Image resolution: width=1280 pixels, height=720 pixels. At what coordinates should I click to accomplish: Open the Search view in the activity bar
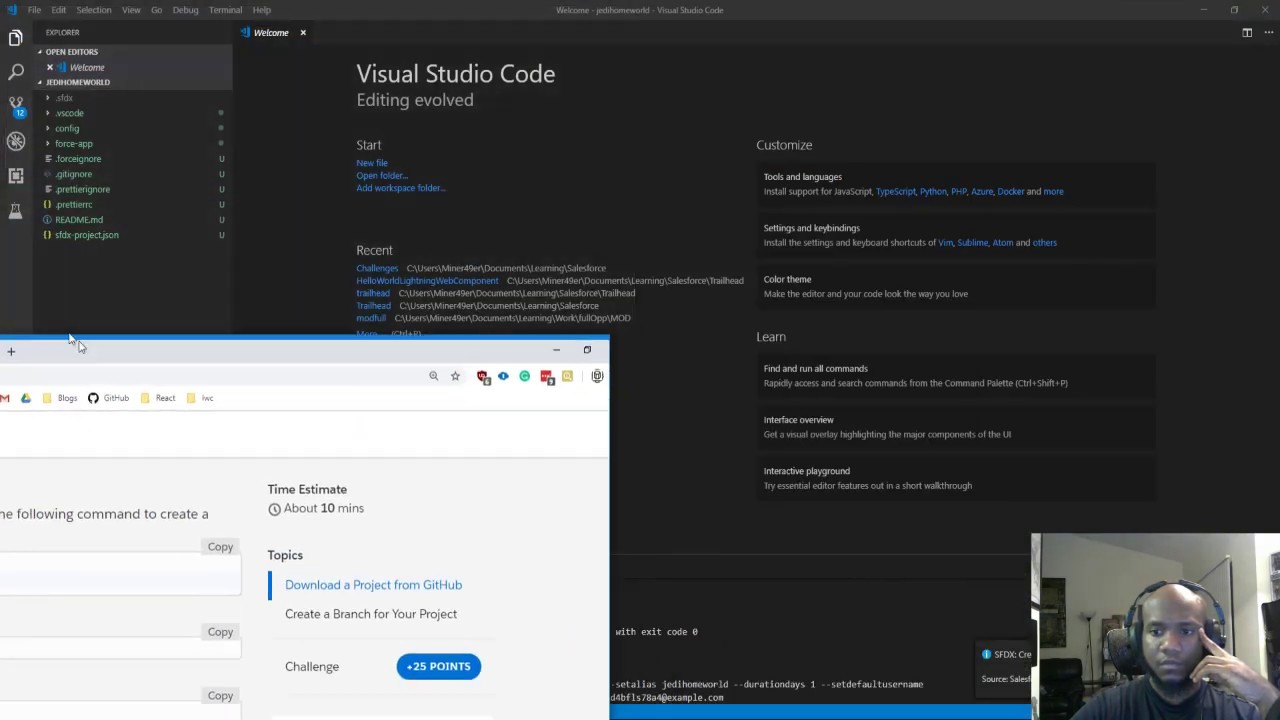(15, 72)
